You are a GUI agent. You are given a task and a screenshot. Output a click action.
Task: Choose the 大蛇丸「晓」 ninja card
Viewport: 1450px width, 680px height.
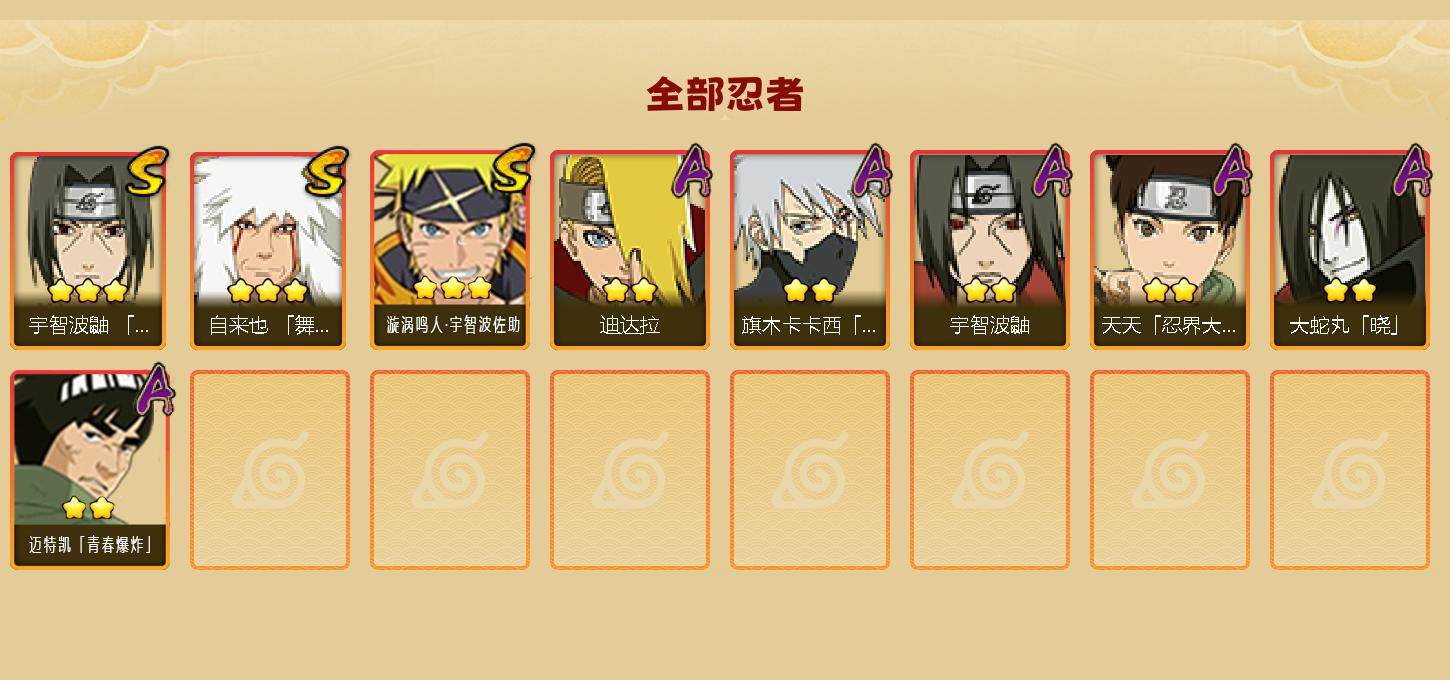[1350, 250]
